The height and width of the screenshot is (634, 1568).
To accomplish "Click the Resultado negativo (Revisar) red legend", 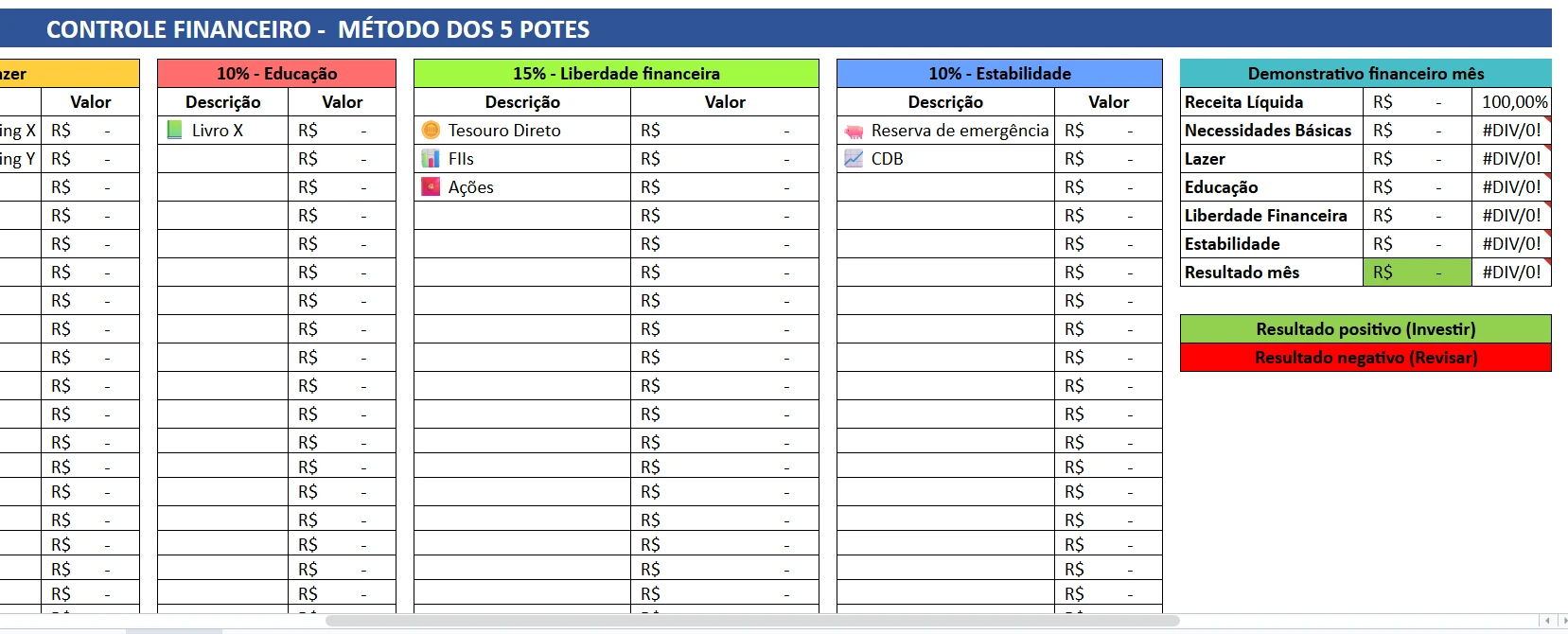I will pos(1365,358).
